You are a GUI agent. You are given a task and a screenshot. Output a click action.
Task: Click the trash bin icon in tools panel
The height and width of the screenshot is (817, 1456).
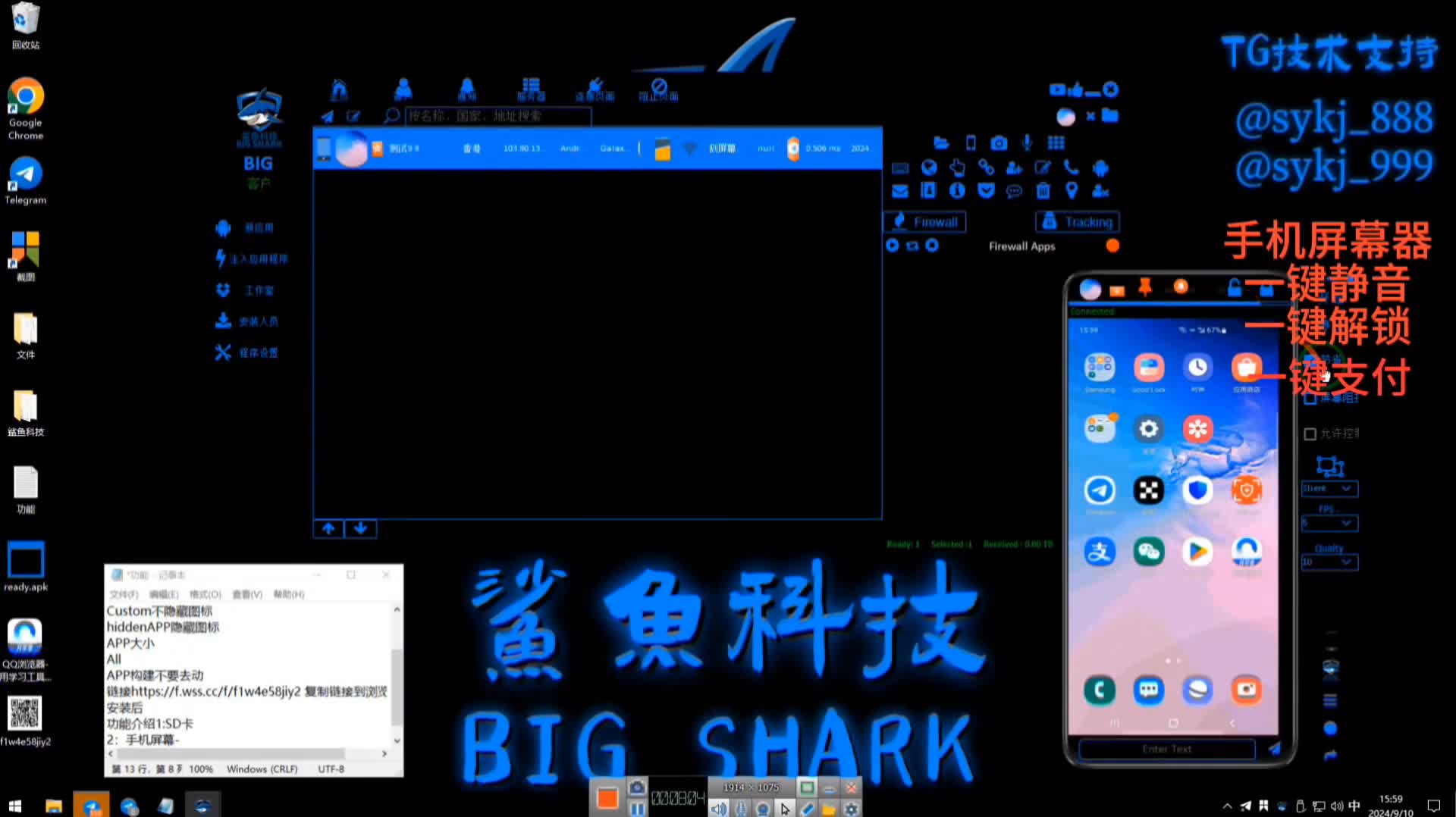[1043, 190]
